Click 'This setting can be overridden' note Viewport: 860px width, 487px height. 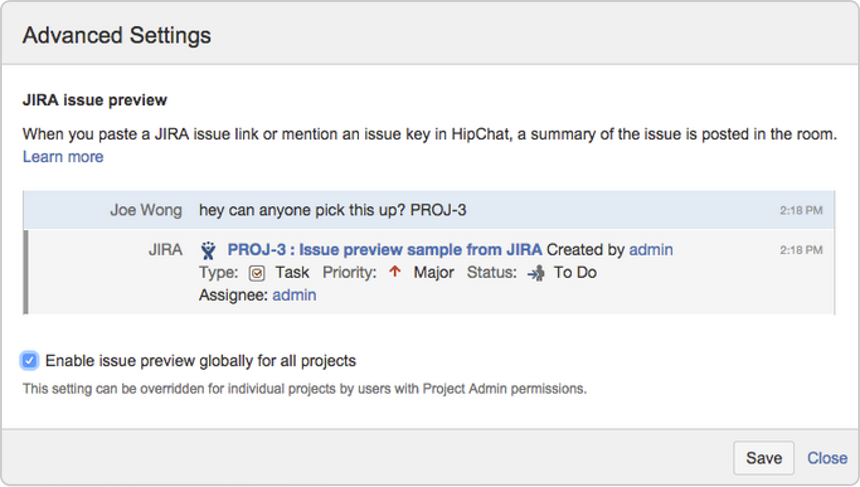(x=304, y=389)
